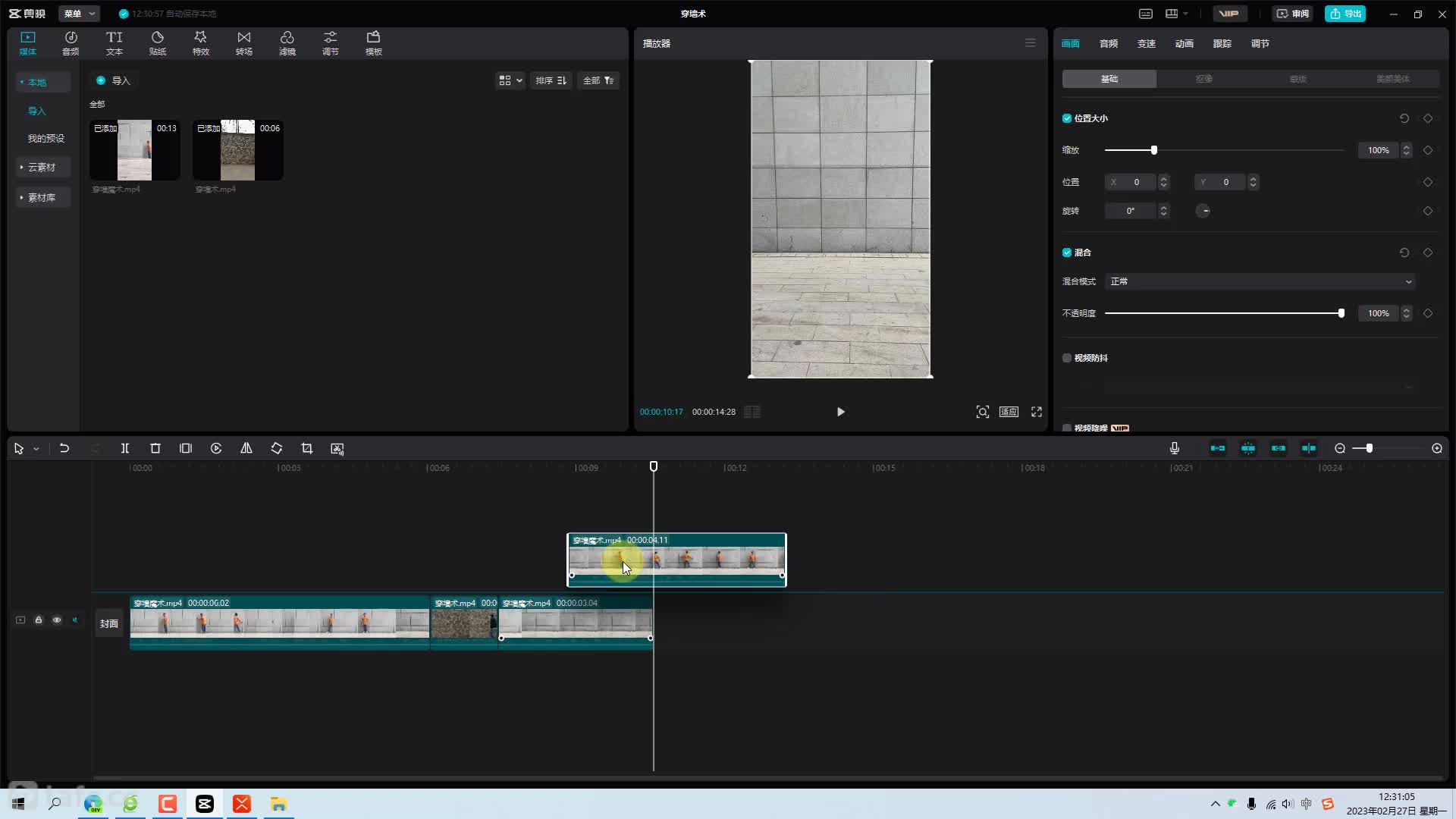Select the 00:13 video thumbnail in media bin
This screenshot has width=1456, height=819.
tap(135, 150)
